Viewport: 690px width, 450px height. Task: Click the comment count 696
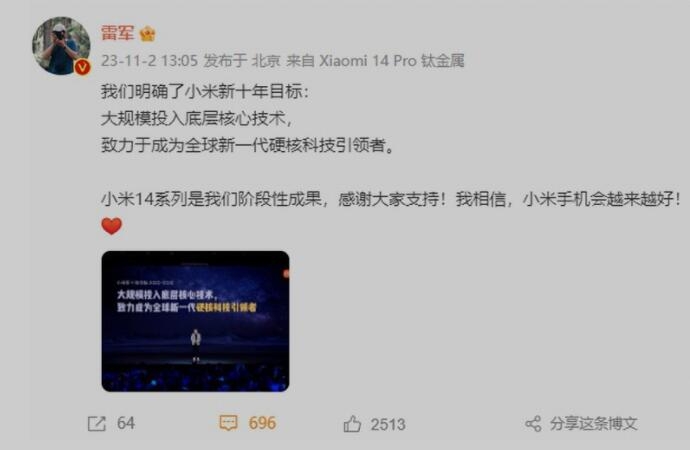[x=262, y=423]
